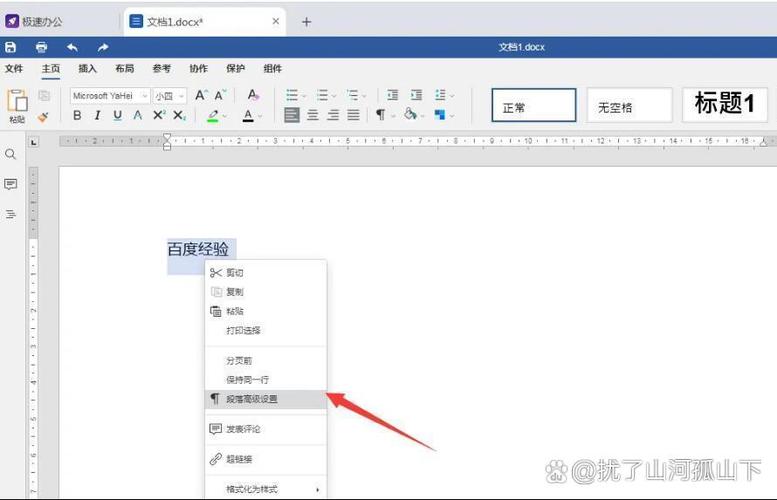777x500 pixels.
Task: Center align the text
Action: 313,115
